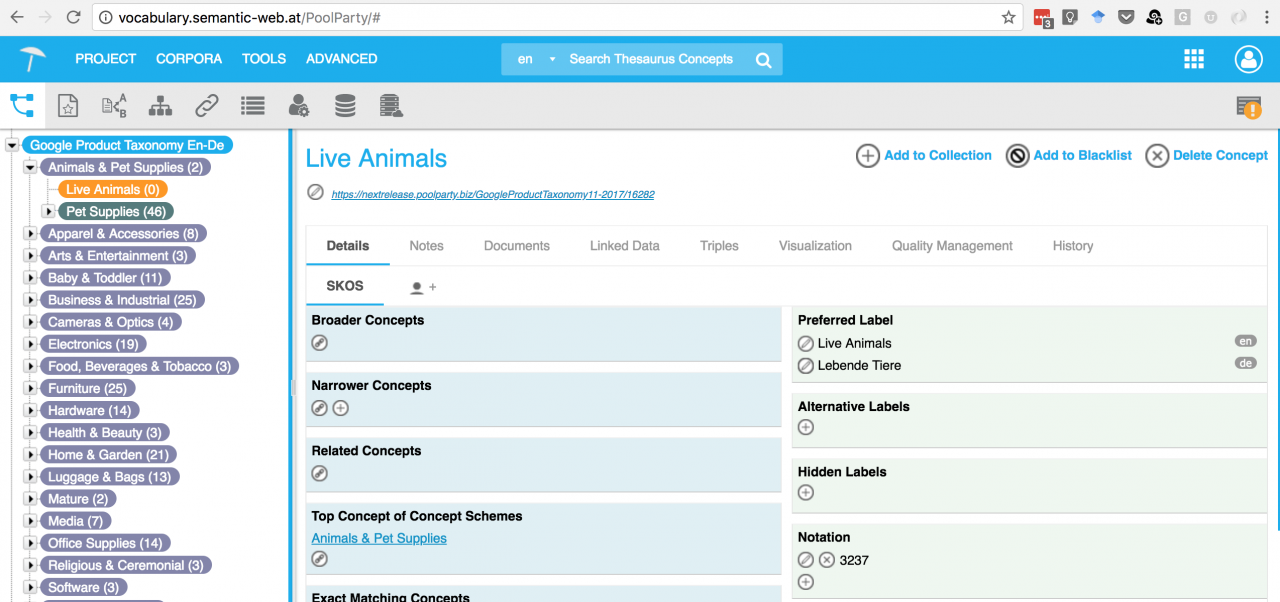Expand the Furniture (25) node

click(31, 388)
